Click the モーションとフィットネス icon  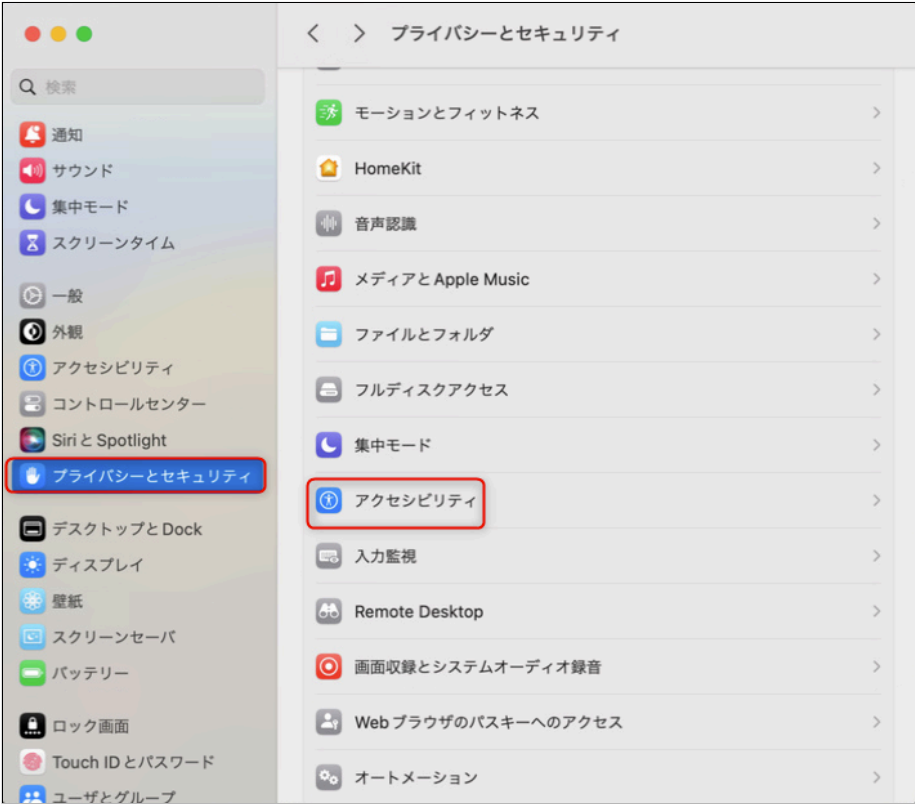point(329,113)
